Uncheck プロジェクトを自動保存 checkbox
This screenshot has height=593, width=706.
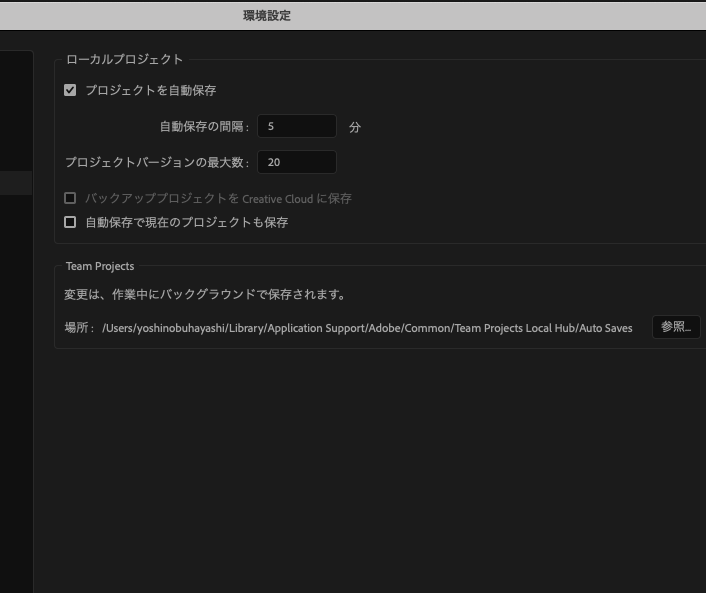(x=70, y=90)
